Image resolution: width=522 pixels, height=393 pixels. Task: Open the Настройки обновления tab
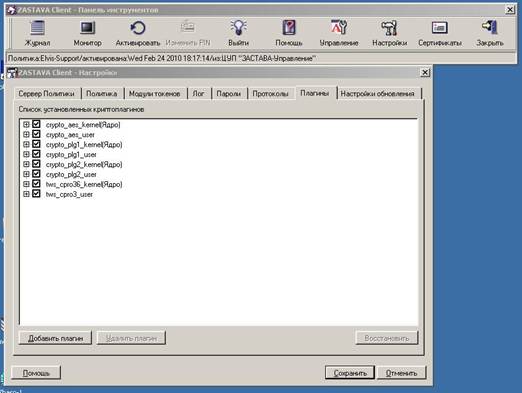click(x=378, y=94)
